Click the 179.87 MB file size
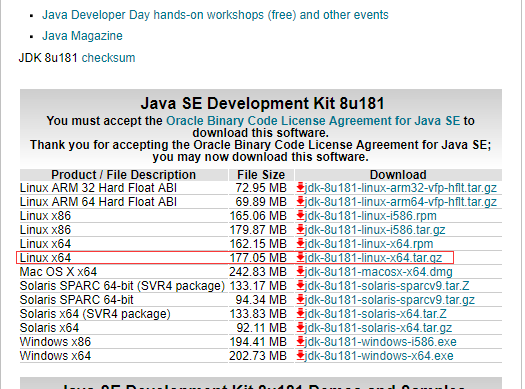The height and width of the screenshot is (389, 525). point(258,230)
